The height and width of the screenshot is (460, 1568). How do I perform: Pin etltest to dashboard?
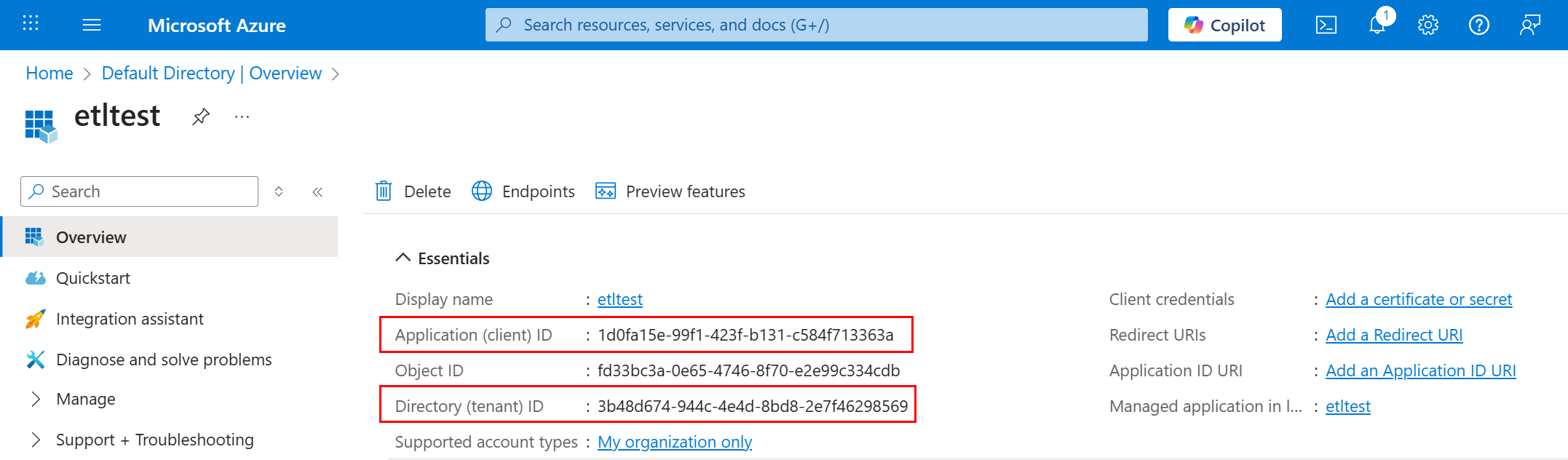point(201,116)
